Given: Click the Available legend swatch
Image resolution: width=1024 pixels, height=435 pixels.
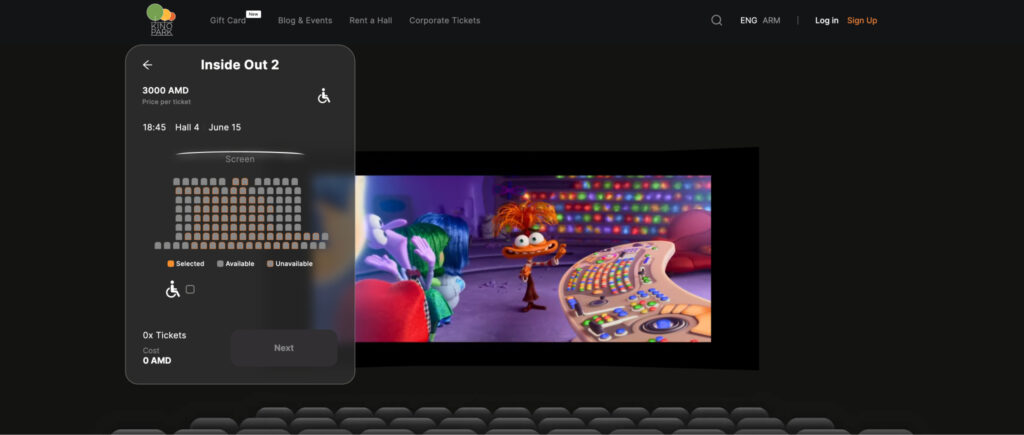Looking at the screenshot, I should pos(220,264).
